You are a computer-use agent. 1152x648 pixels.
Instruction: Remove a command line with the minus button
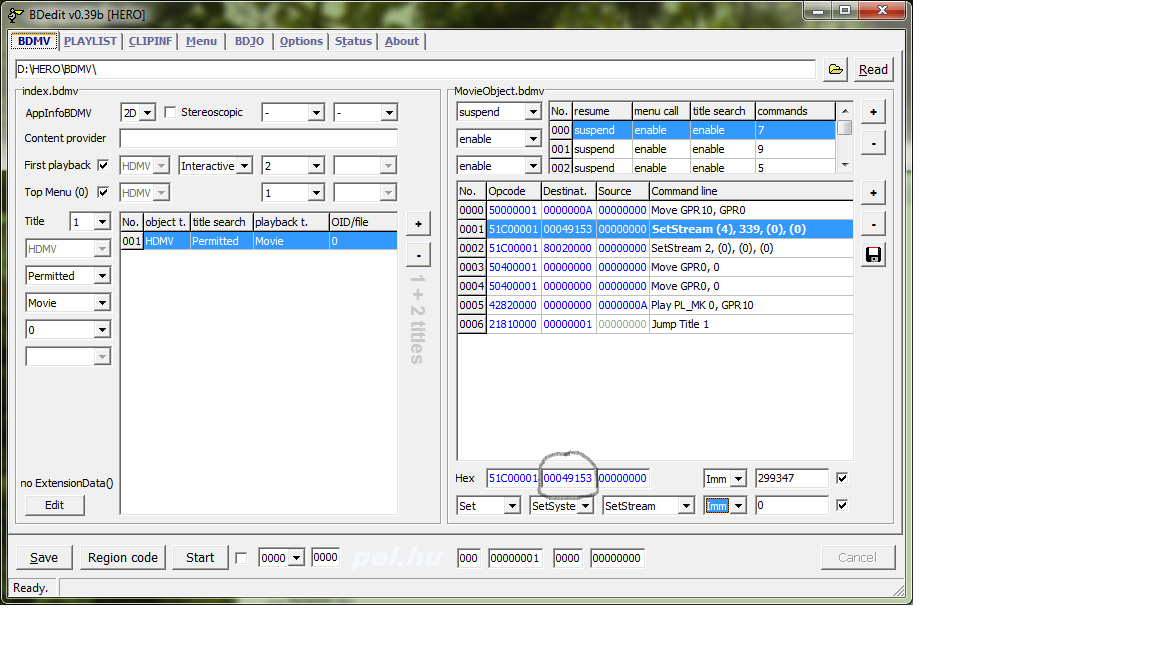[873, 224]
